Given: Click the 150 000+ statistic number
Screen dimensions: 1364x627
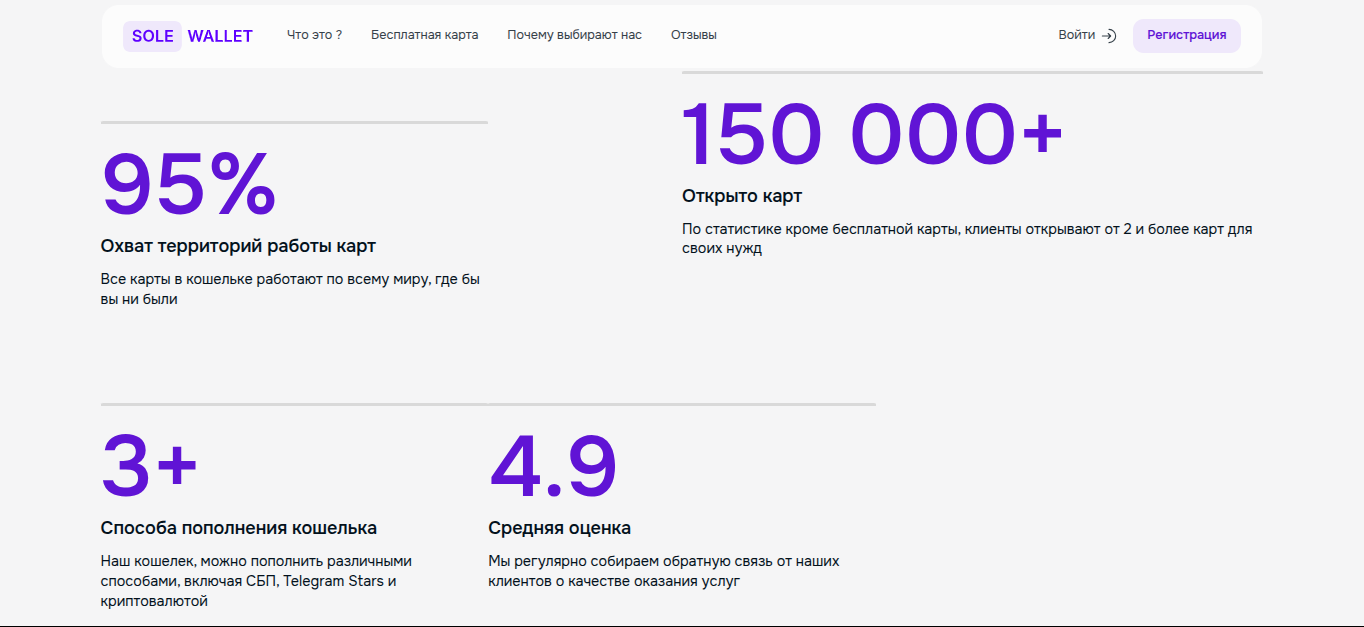Looking at the screenshot, I should pos(872,131).
